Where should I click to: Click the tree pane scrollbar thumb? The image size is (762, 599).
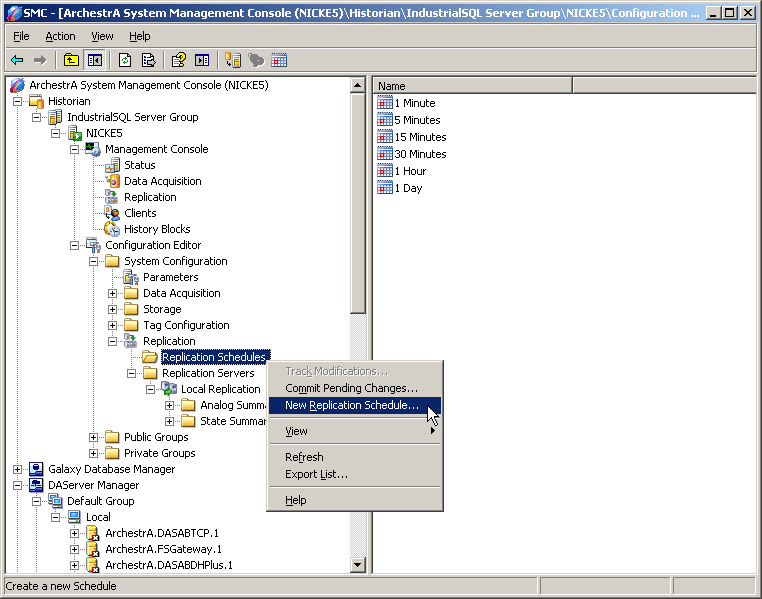point(358,204)
